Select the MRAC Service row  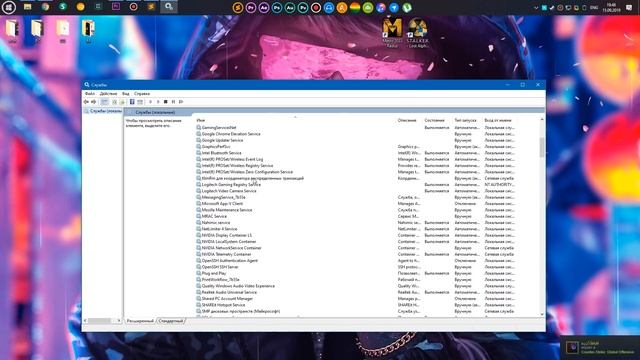click(x=355, y=216)
